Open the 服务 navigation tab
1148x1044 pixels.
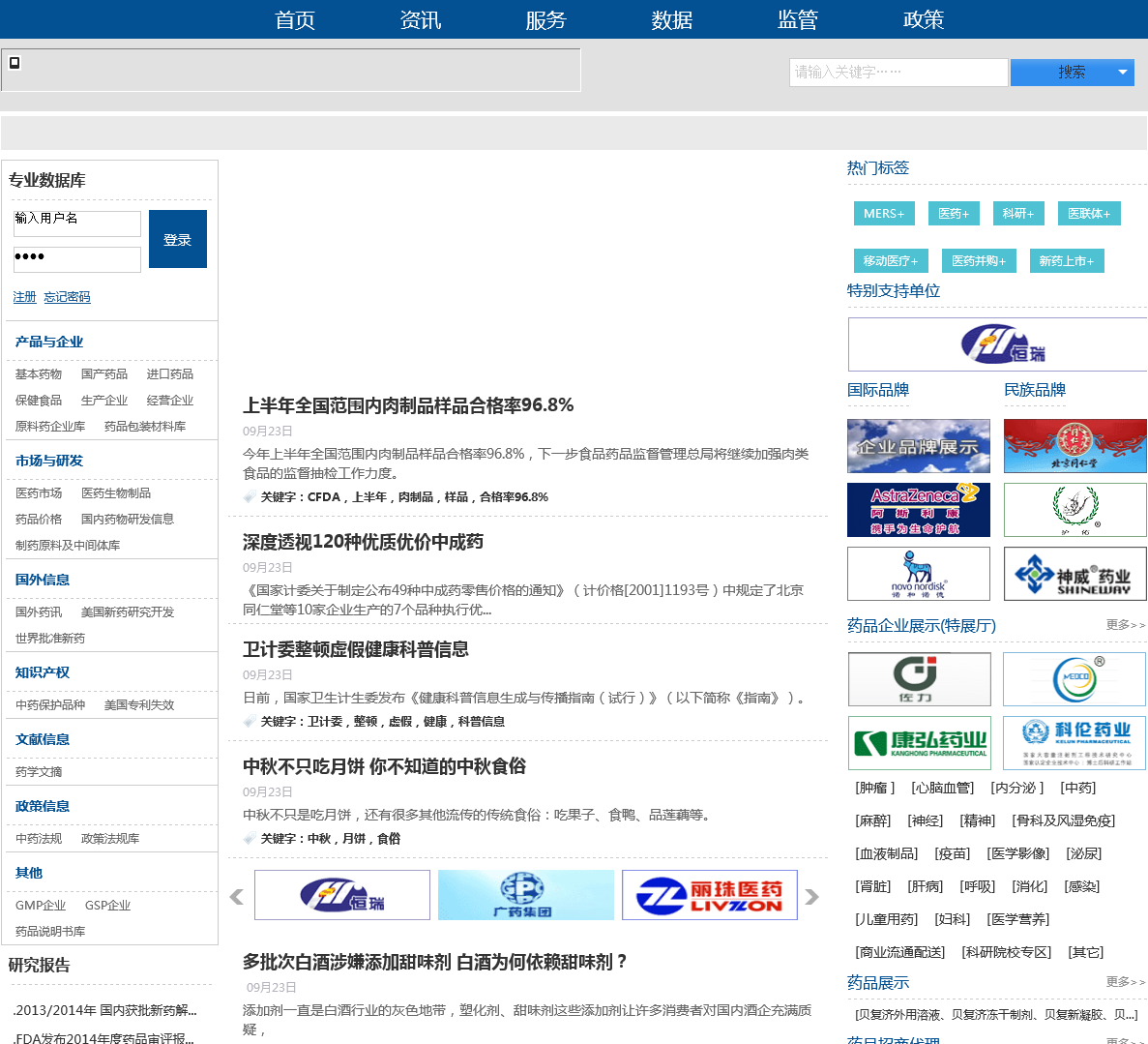tap(546, 19)
